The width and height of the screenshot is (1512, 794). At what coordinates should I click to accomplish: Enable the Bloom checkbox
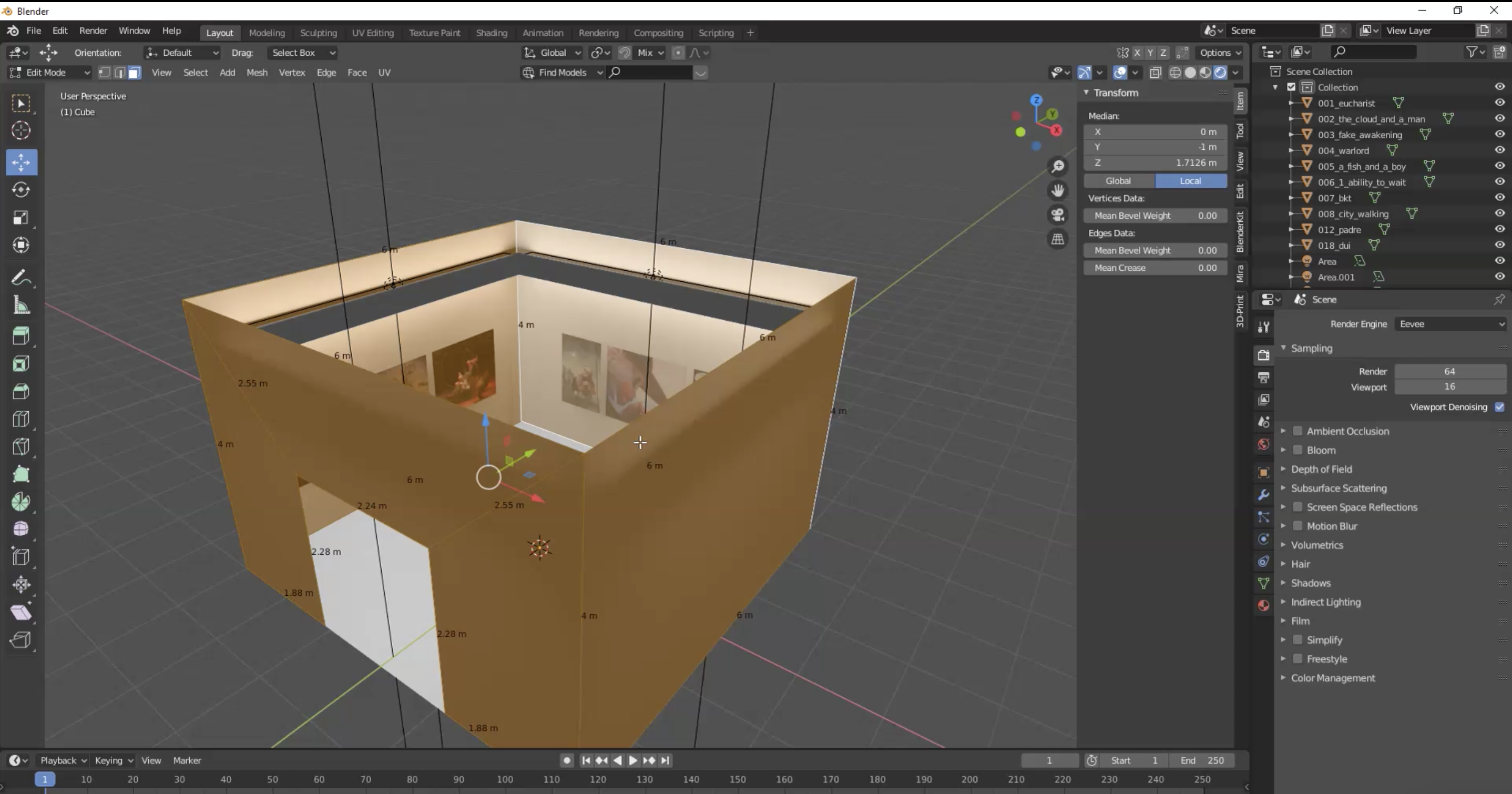[1298, 450]
